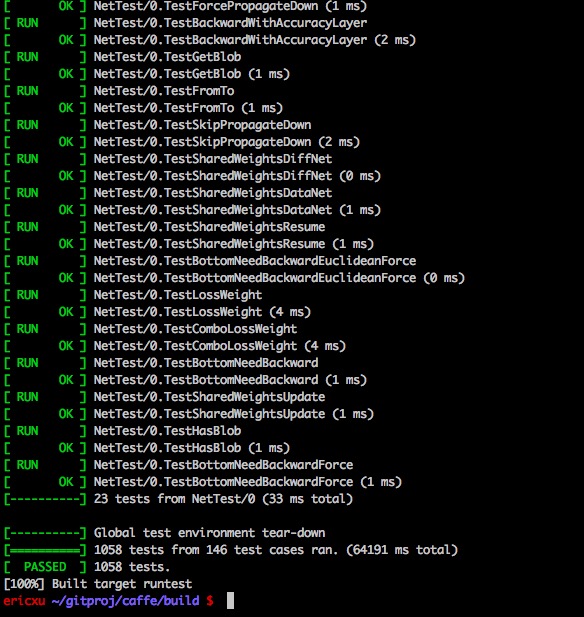Click 'NetTest/0.TestFromTo (1 ms)' result
Image resolution: width=584 pixels, height=617 pixels.
coord(188,108)
